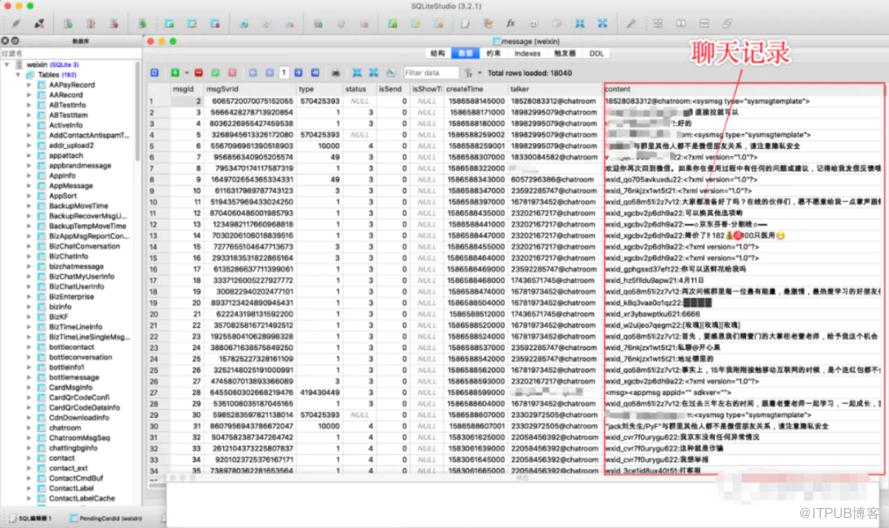Click the createTime column header

tap(465, 89)
